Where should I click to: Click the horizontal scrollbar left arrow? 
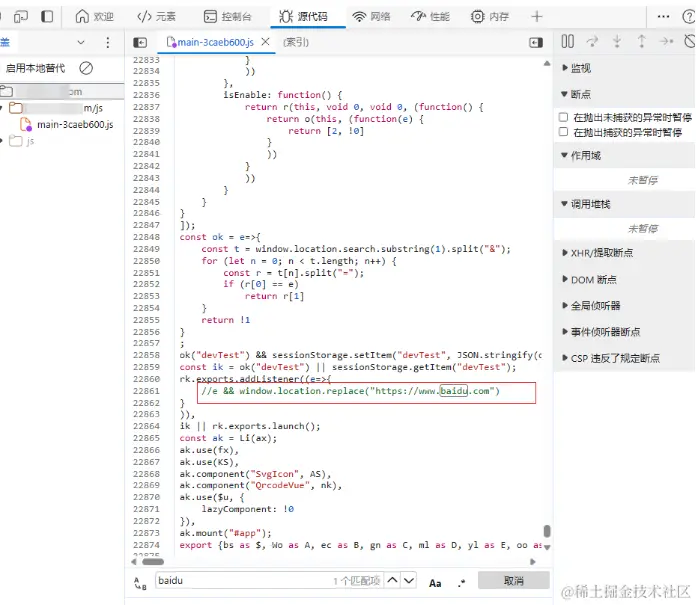tap(134, 562)
